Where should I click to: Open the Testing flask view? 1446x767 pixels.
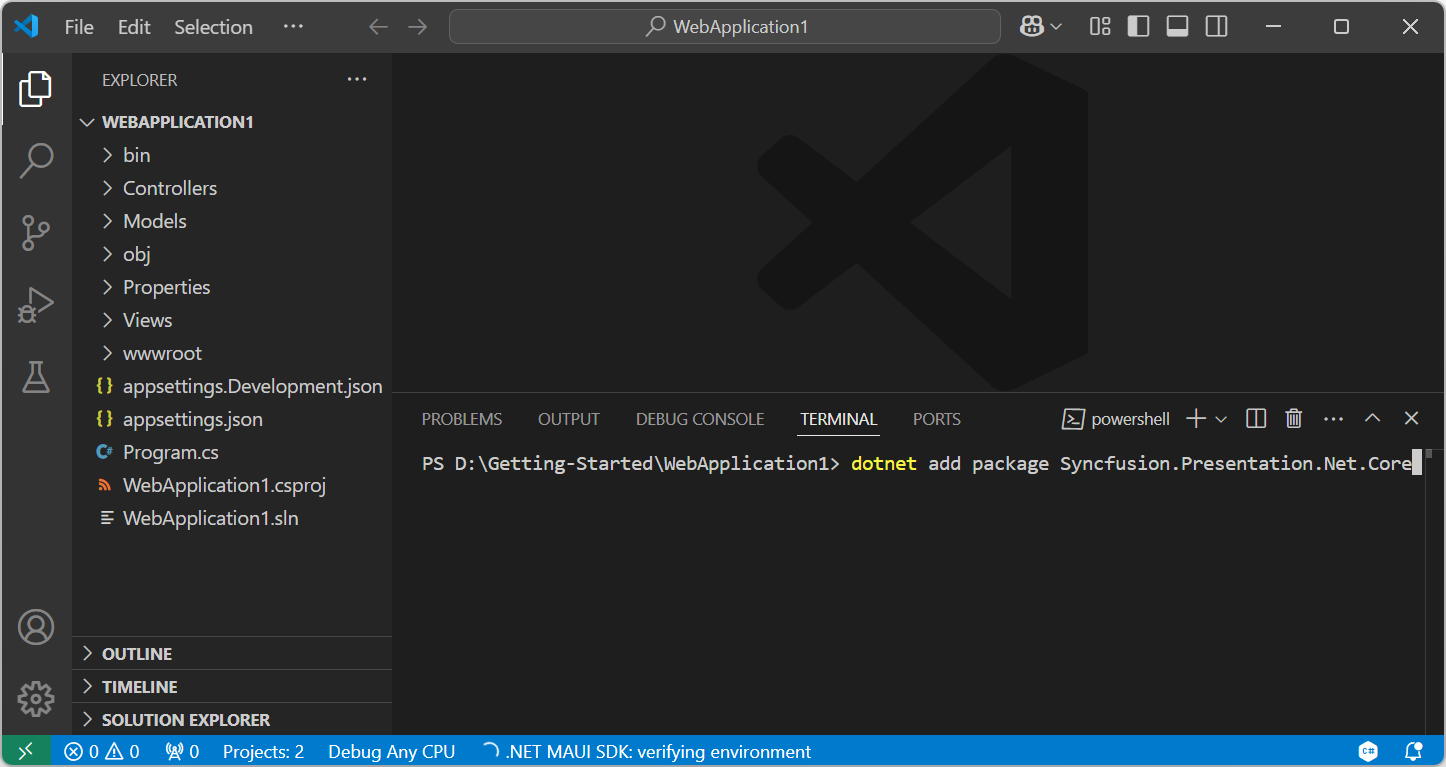point(36,377)
